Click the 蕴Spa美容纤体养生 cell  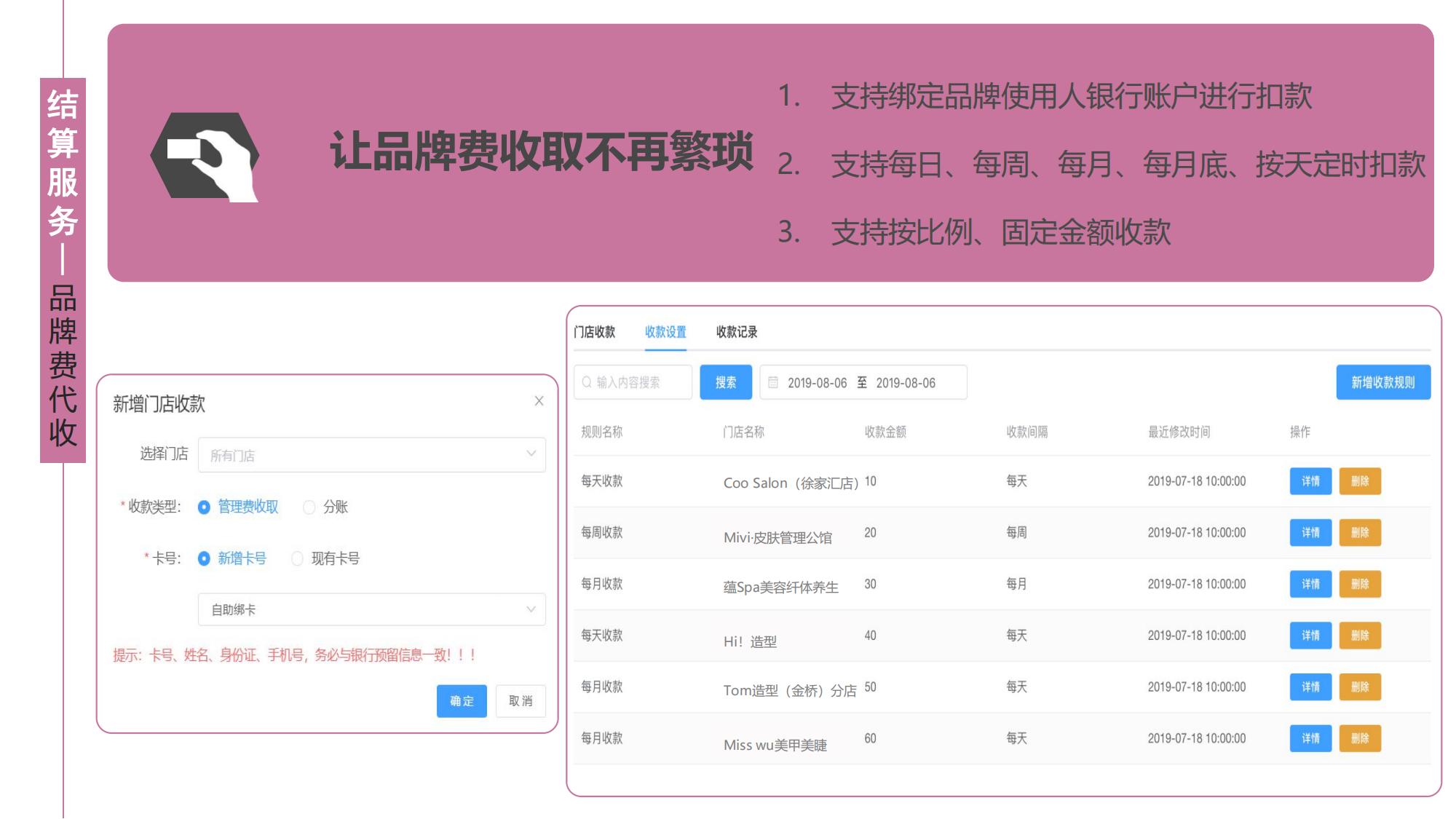780,587
